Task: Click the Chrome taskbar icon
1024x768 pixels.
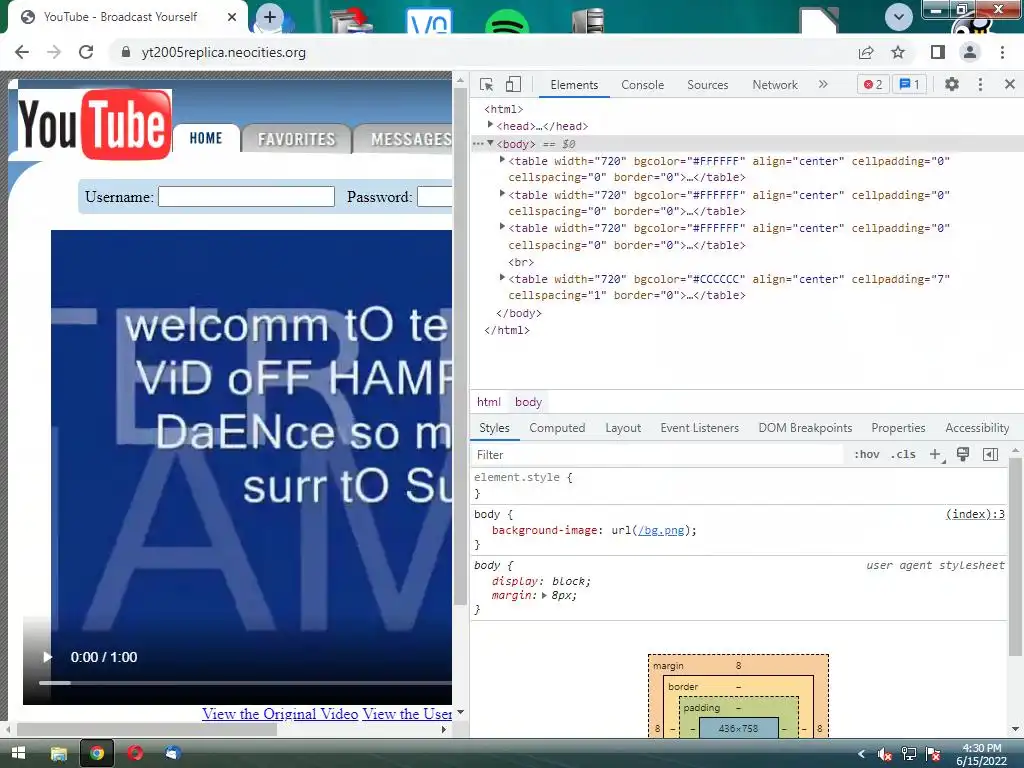Action: 97,754
